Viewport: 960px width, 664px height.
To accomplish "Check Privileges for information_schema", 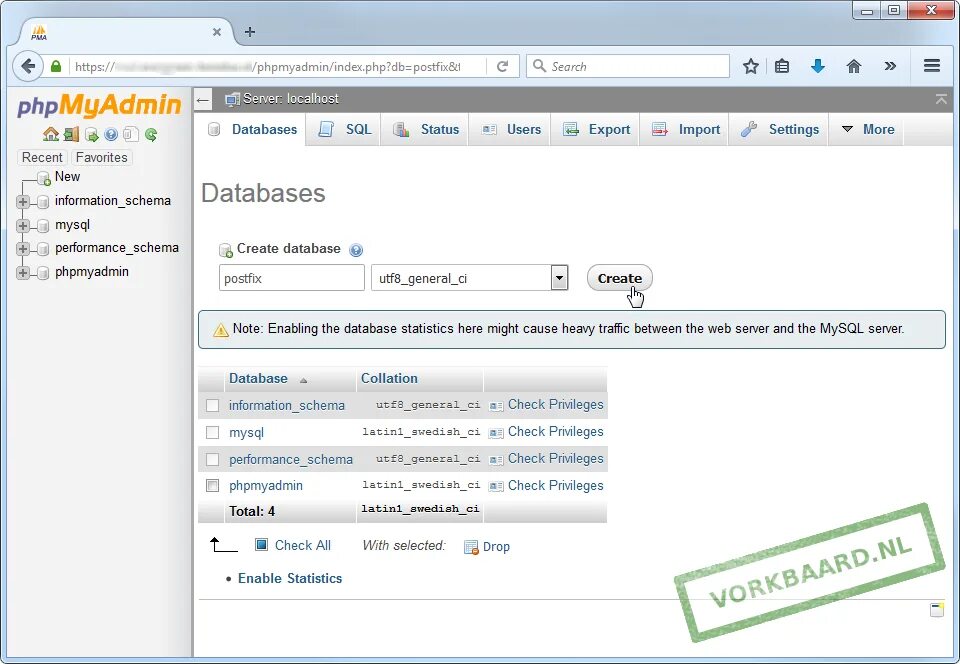I will [x=546, y=405].
